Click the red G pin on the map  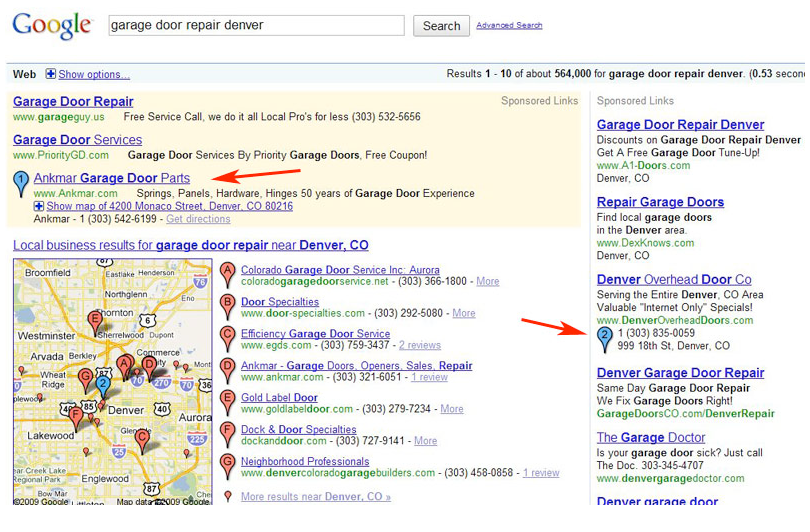pos(86,380)
